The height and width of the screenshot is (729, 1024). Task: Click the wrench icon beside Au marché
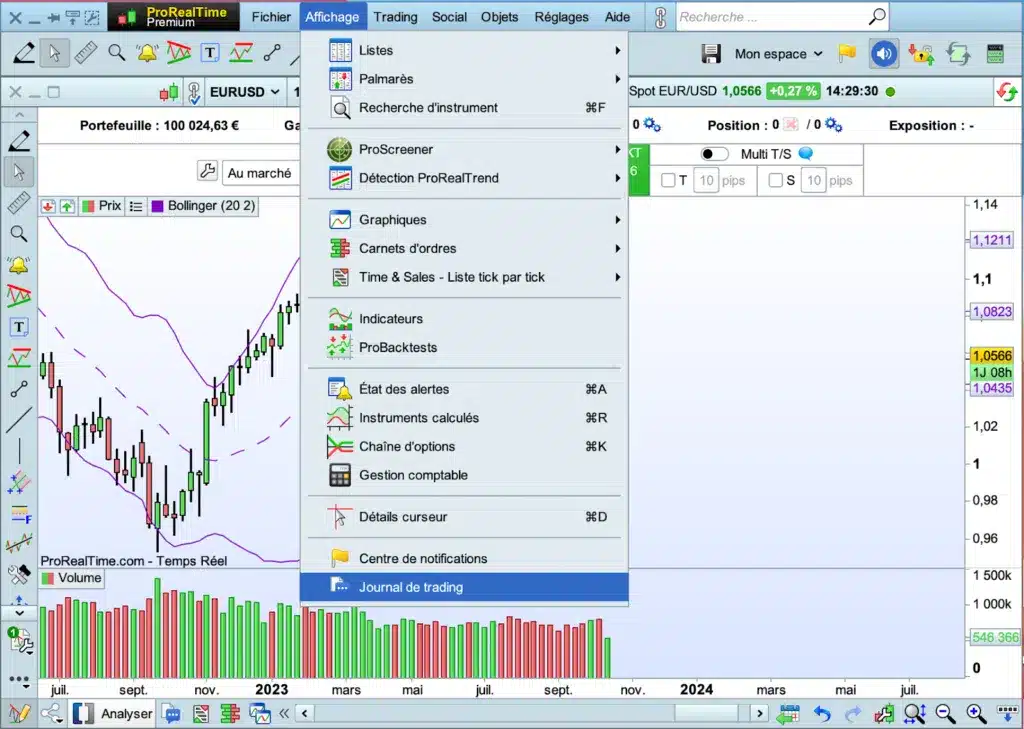click(208, 172)
